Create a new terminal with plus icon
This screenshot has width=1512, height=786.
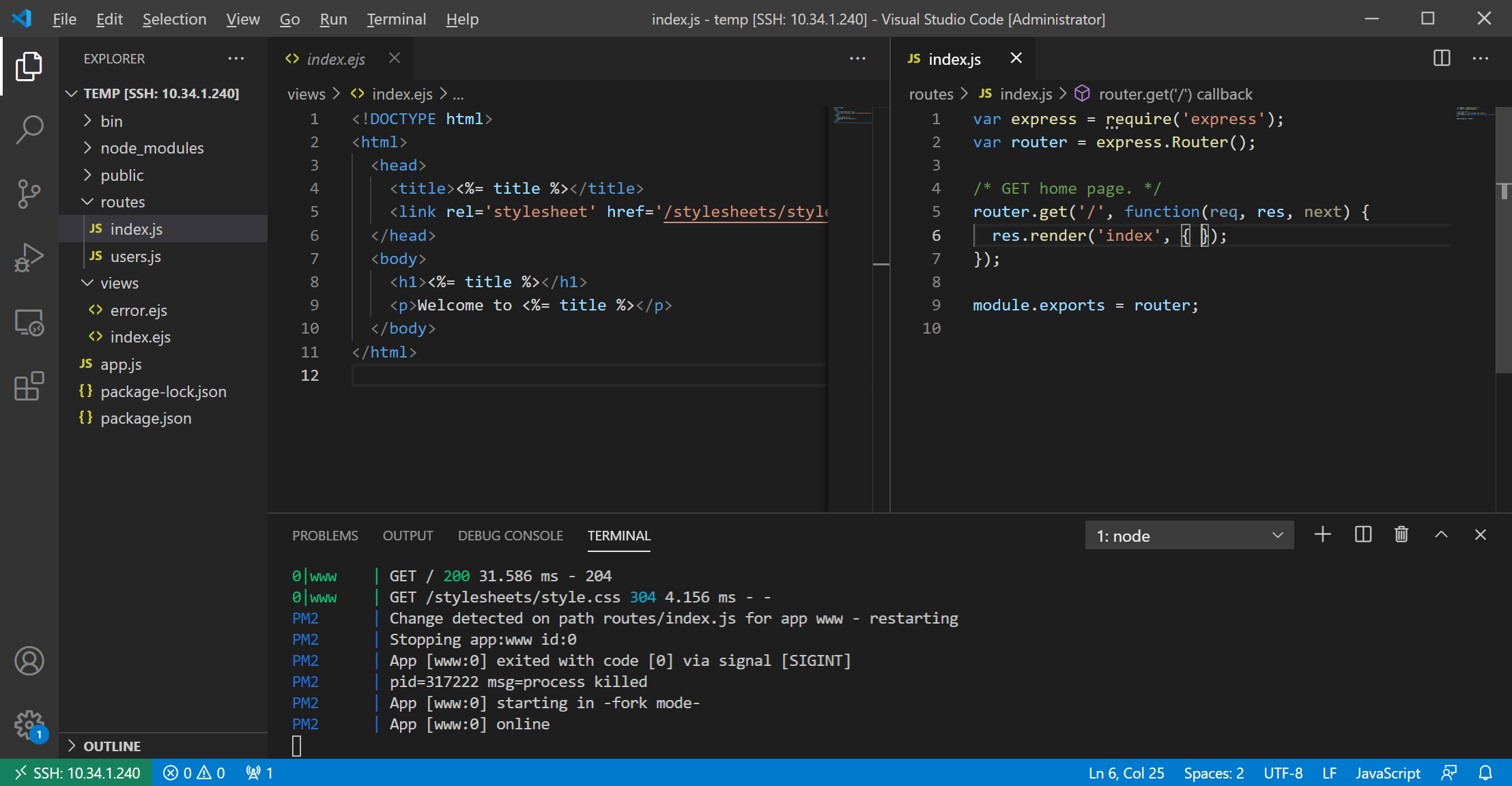pos(1322,535)
